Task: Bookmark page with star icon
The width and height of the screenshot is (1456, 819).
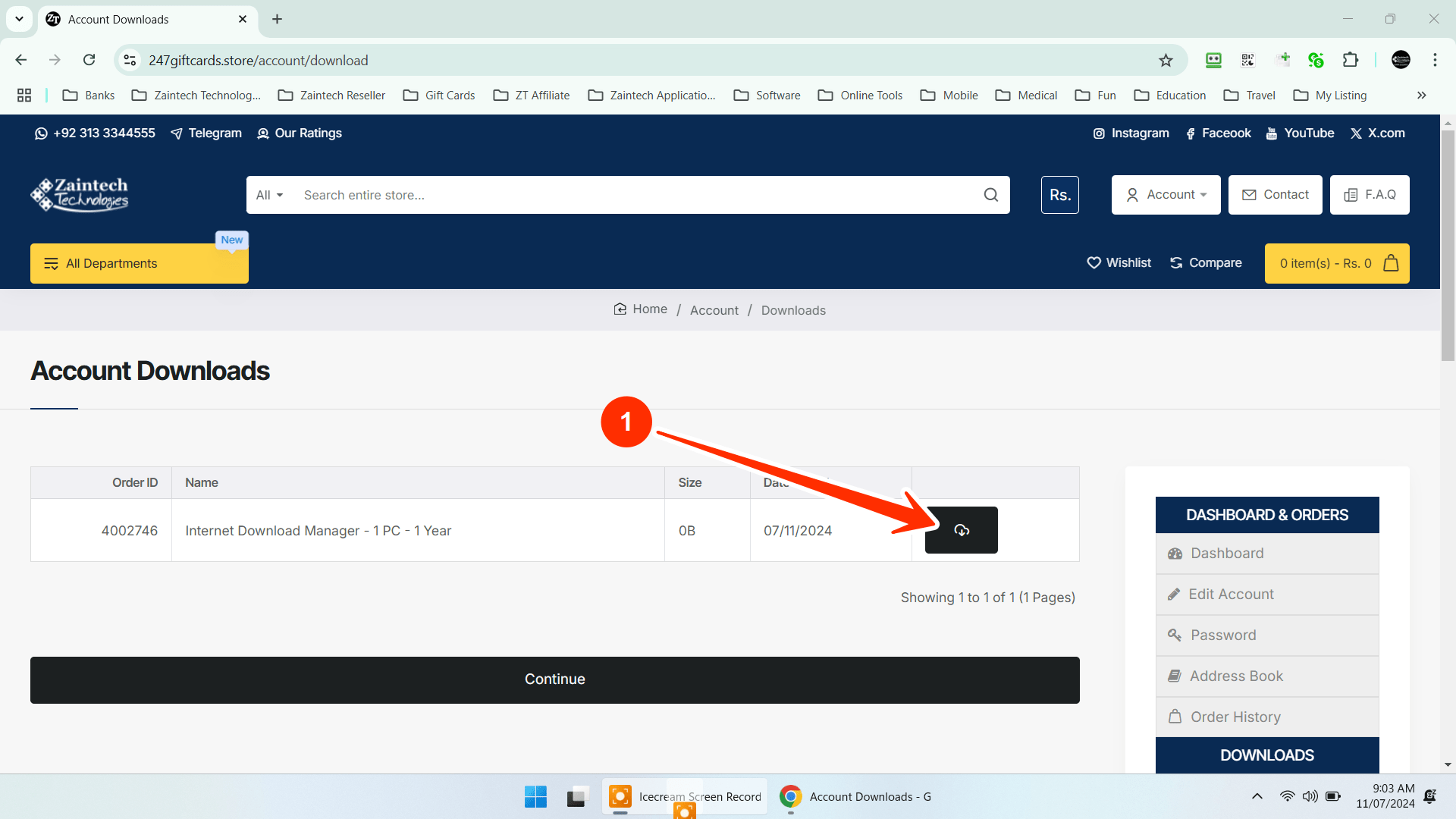Action: (1166, 61)
